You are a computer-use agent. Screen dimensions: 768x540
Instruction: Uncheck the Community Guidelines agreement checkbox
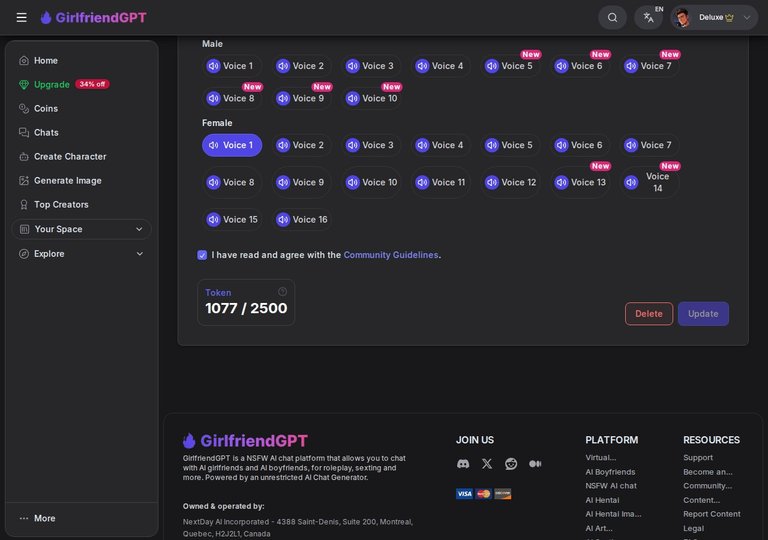click(202, 255)
